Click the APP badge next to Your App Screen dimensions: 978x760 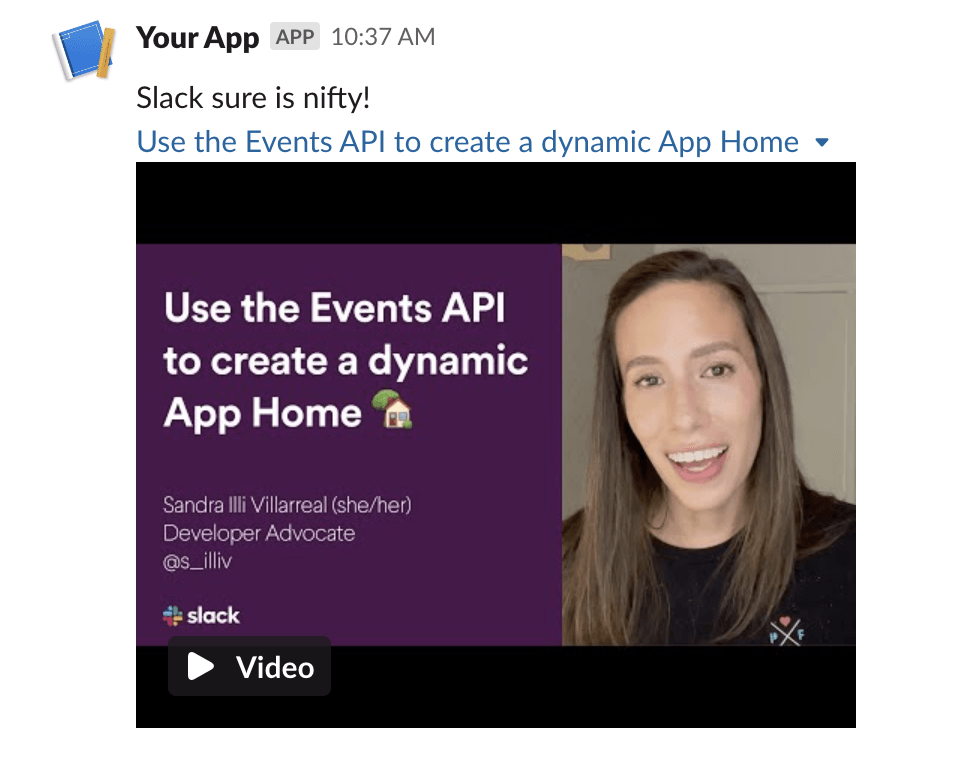pyautogui.click(x=294, y=37)
